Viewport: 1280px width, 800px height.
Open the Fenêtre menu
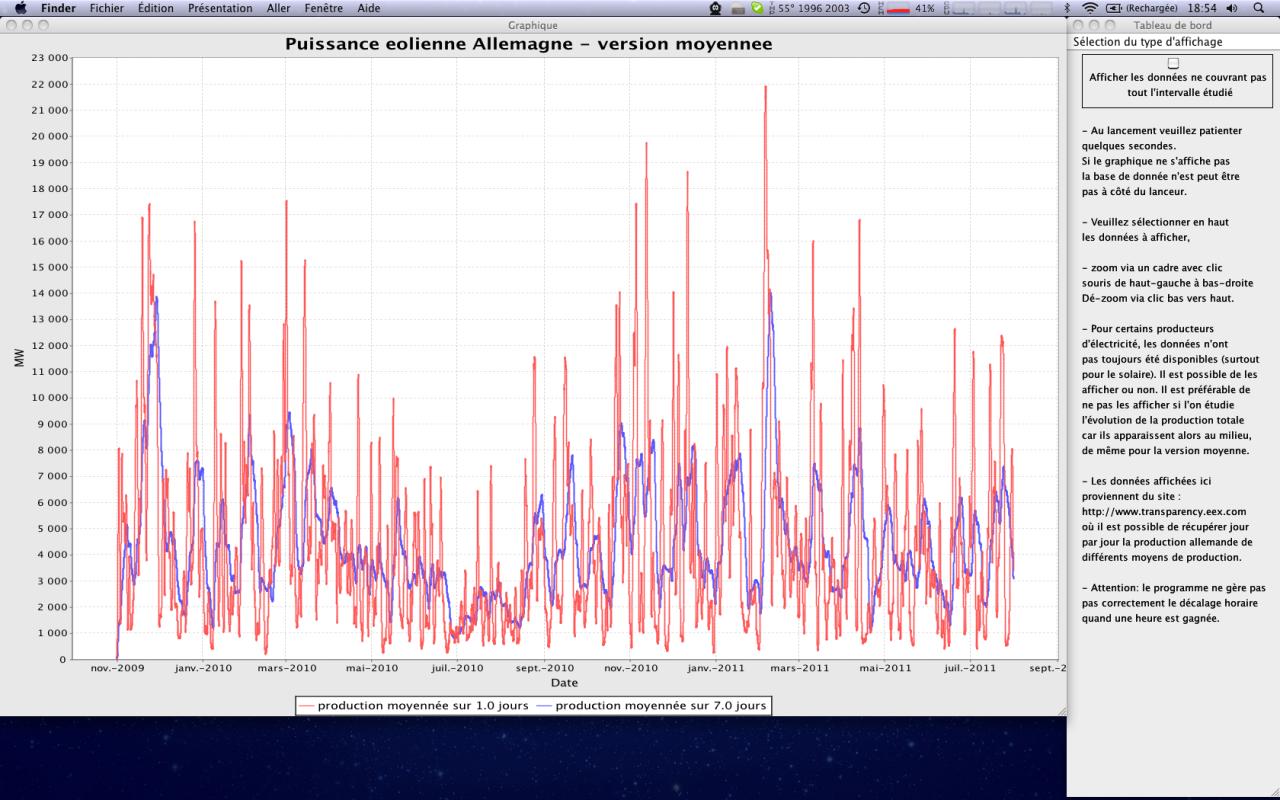point(324,8)
